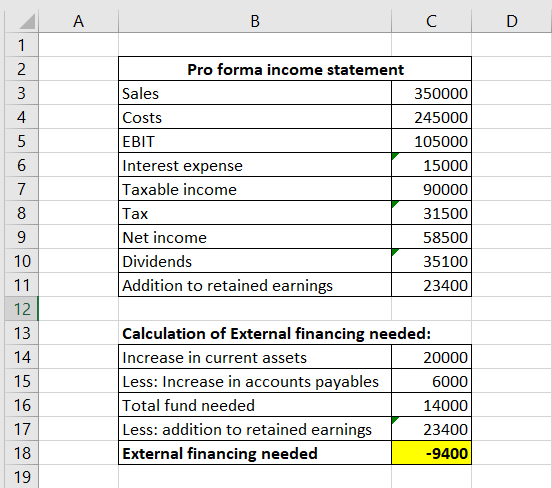
Task: Select the Costs value 245000
Action: click(431, 117)
